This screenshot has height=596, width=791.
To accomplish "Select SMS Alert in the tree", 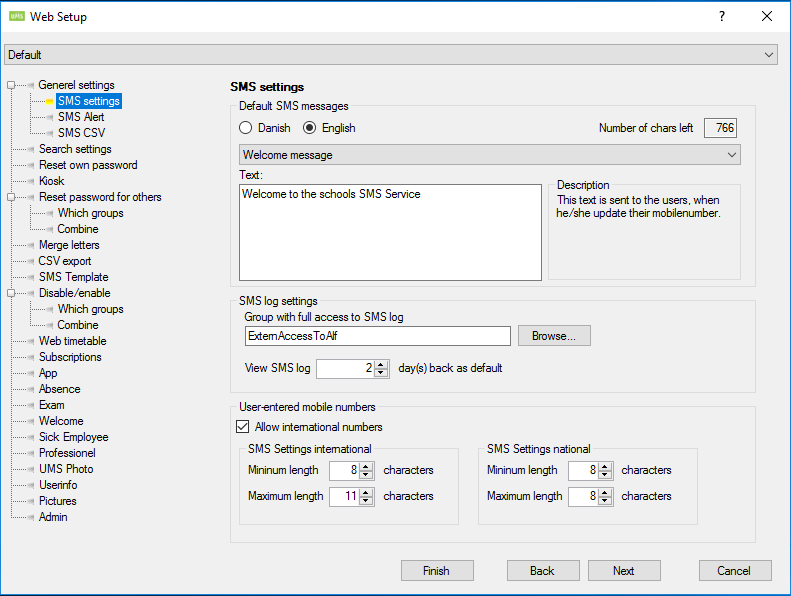I will pyautogui.click(x=81, y=117).
